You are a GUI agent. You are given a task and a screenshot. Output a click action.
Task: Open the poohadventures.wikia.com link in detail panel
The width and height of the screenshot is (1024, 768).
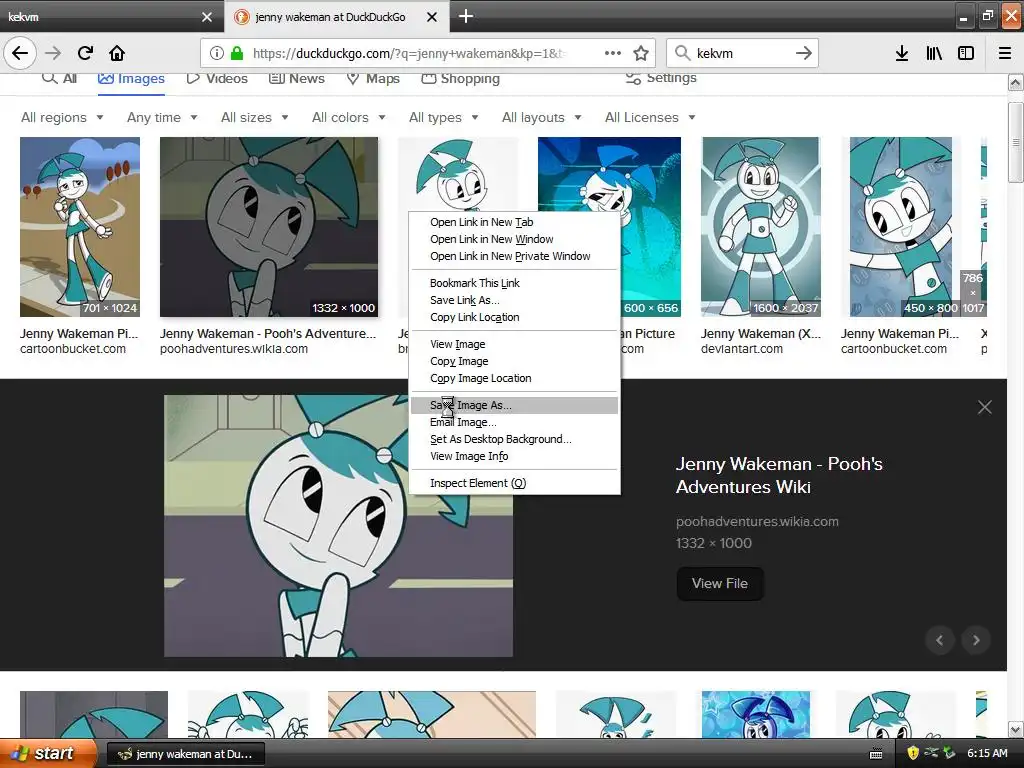click(757, 521)
